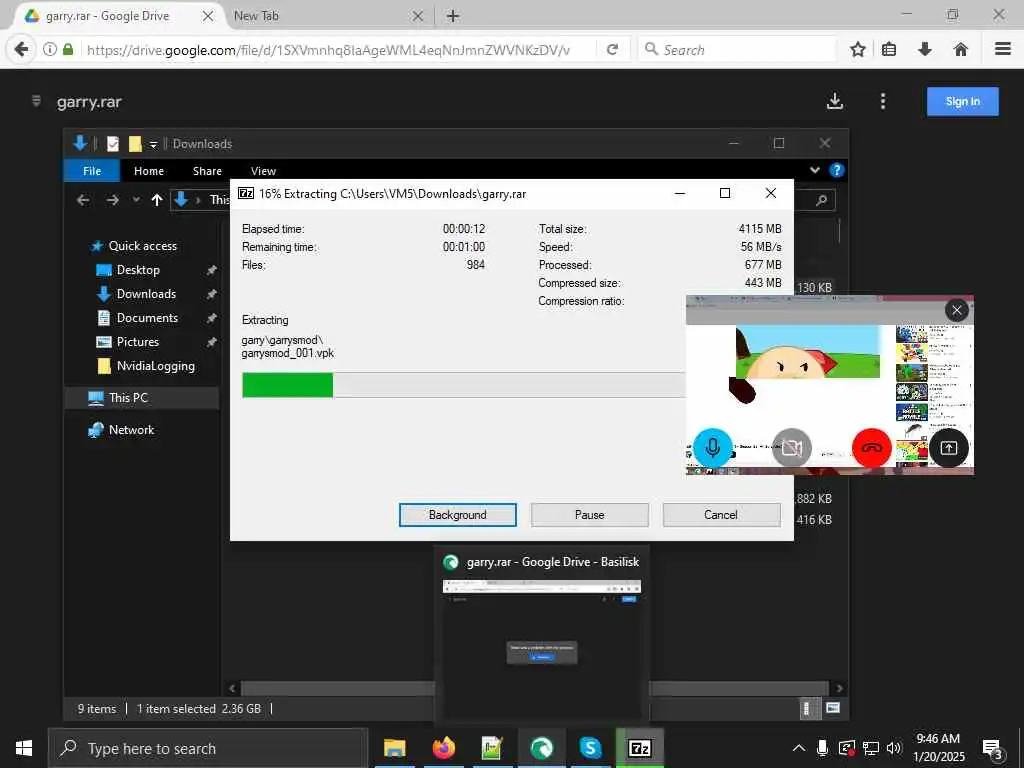Open Documents in the navigation pane
Screen dimensions: 1024x768
147,318
